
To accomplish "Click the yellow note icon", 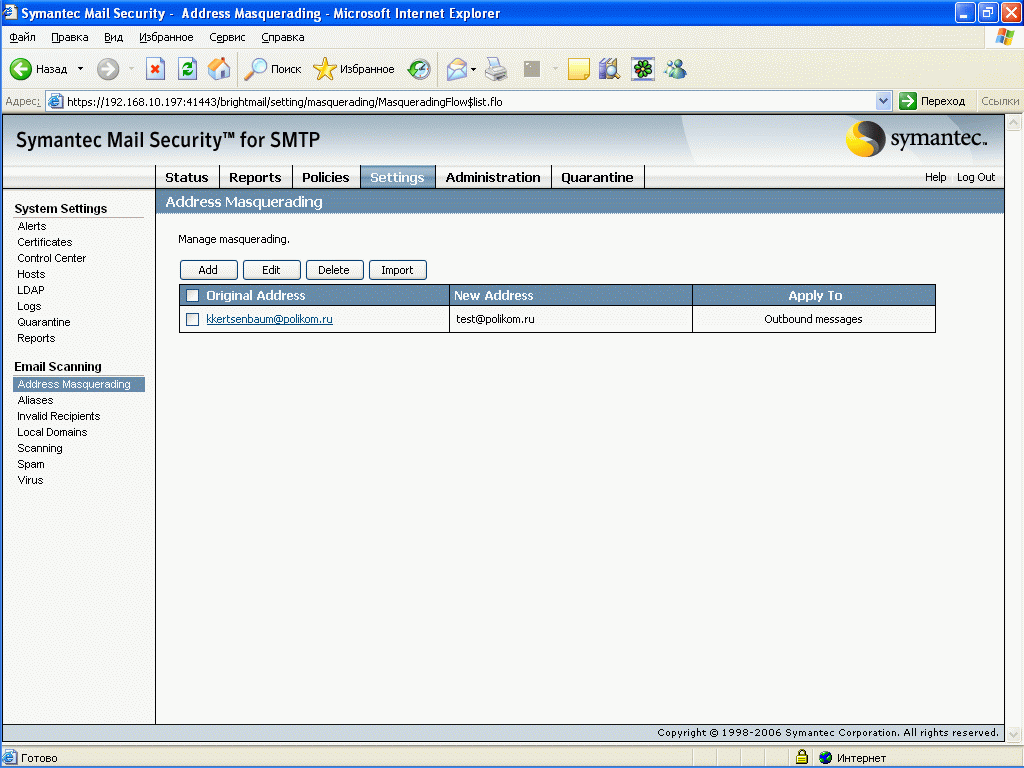I will point(579,69).
